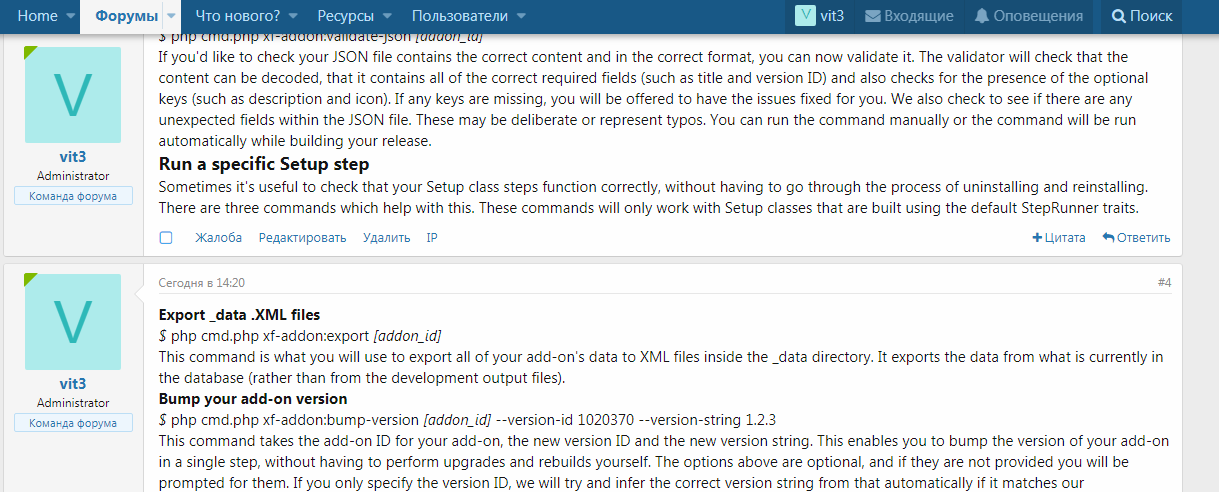Click the Цитата plus icon

click(x=1037, y=238)
